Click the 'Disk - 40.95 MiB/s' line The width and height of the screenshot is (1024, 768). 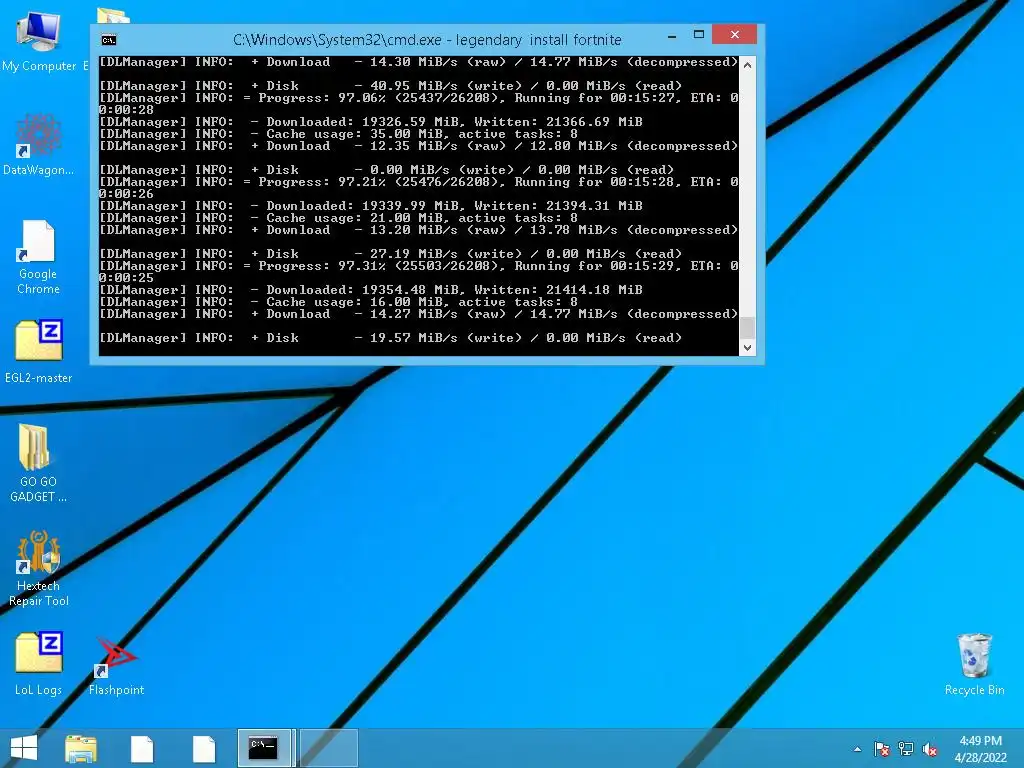tap(391, 86)
